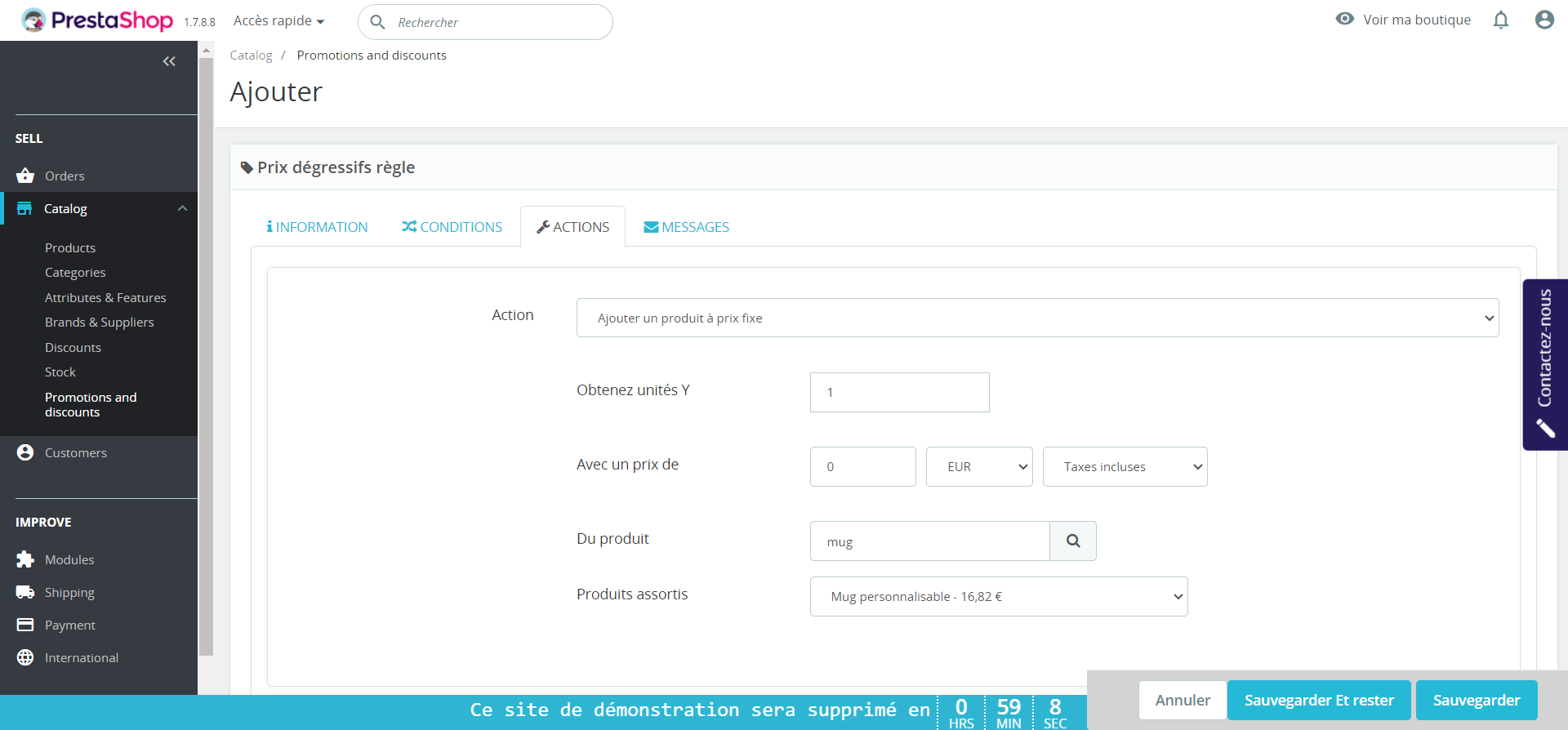Click the Orders menu label
Viewport: 1568px width, 730px height.
click(65, 176)
